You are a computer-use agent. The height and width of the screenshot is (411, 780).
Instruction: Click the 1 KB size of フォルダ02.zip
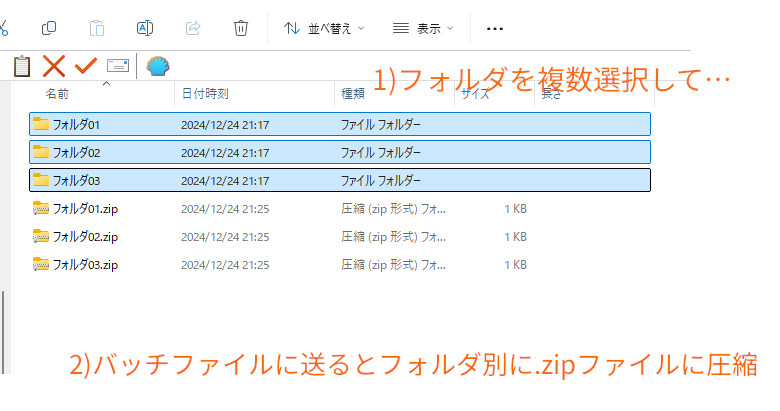point(515,237)
